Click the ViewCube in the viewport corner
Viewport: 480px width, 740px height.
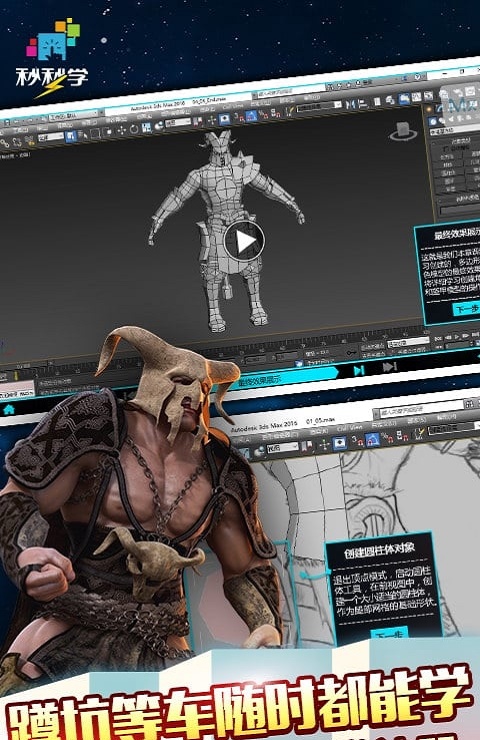pyautogui.click(x=403, y=132)
